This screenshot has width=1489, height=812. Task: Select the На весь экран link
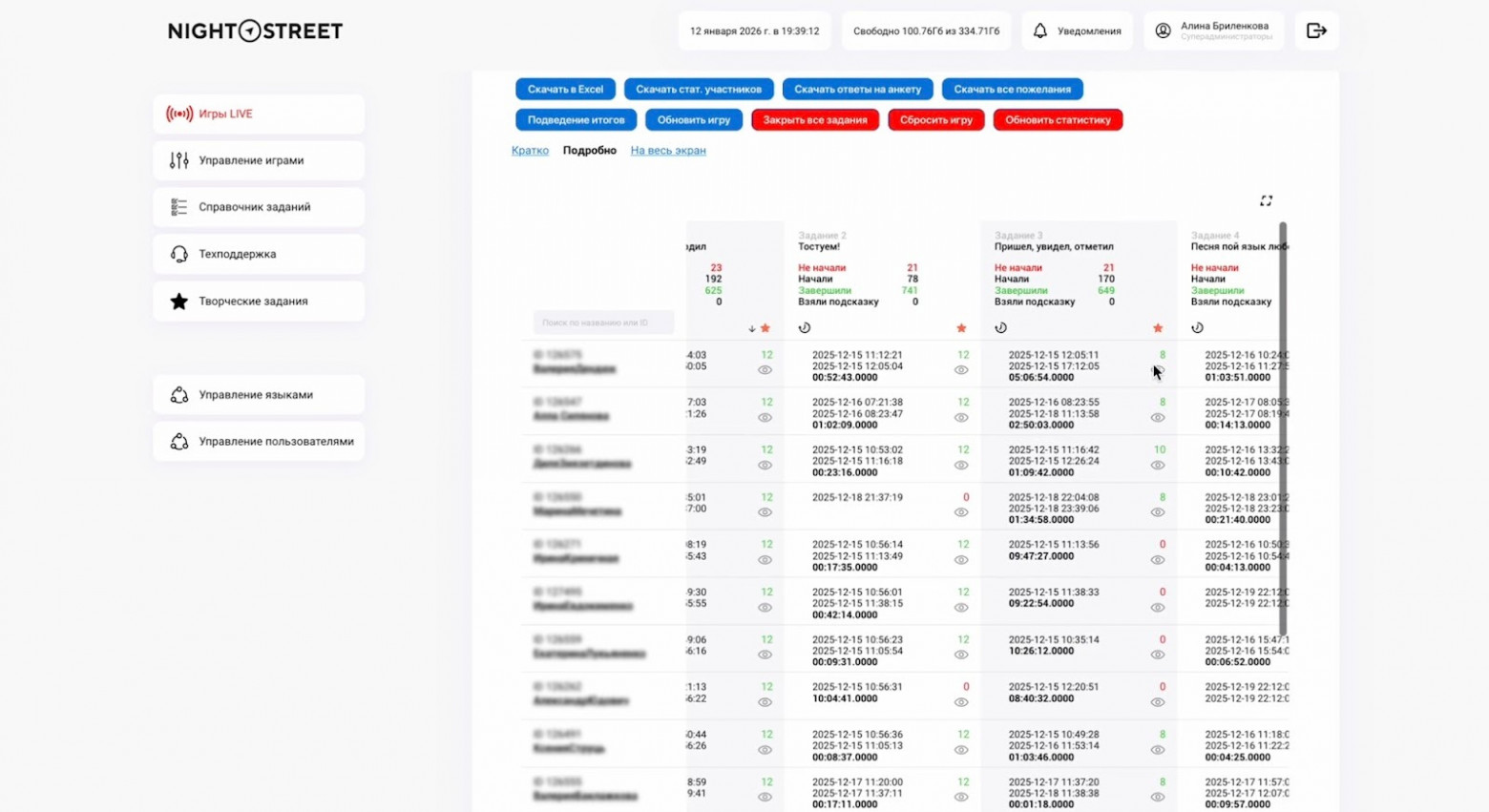[668, 150]
